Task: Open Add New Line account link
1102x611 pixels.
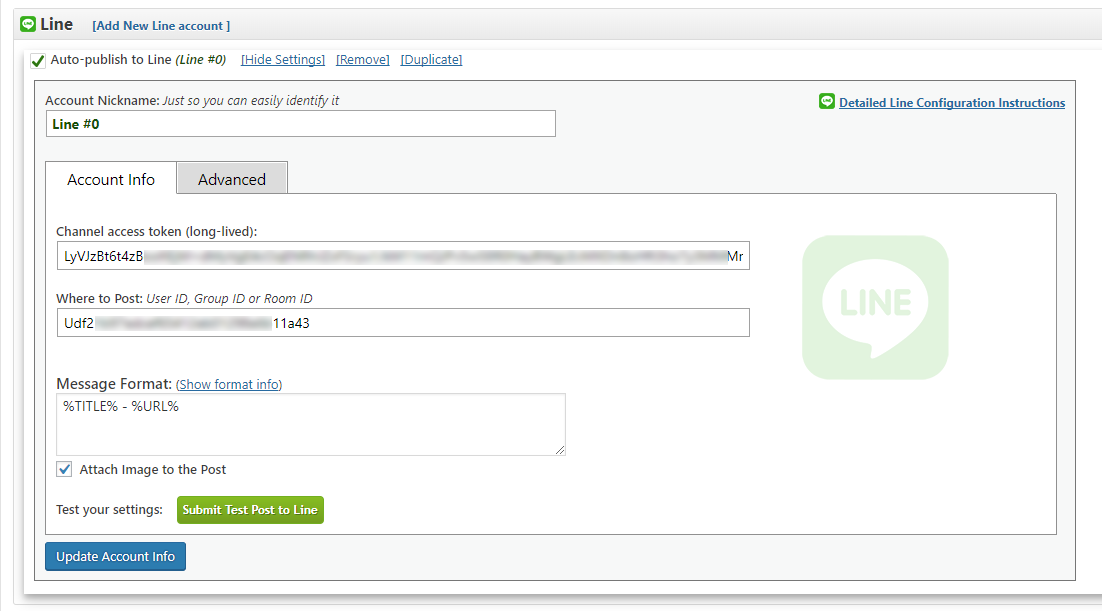Action: [x=161, y=25]
